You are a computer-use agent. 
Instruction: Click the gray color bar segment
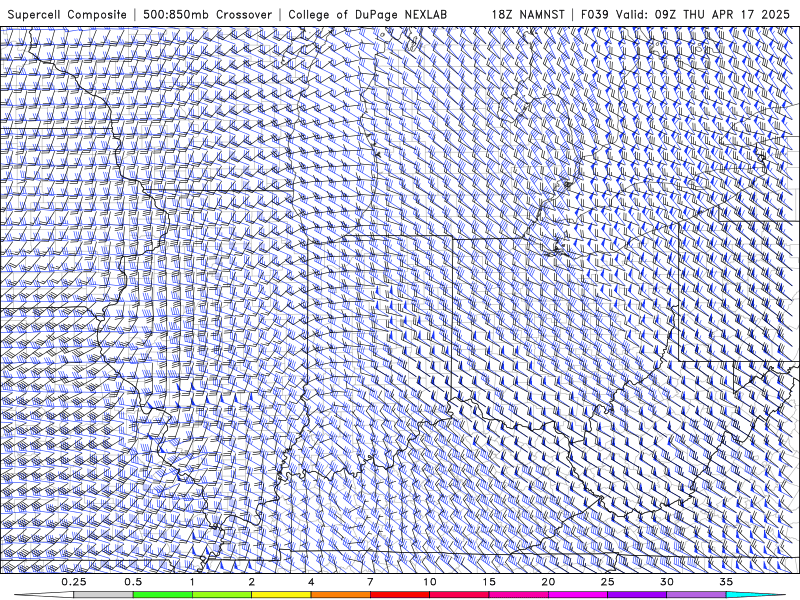103,594
